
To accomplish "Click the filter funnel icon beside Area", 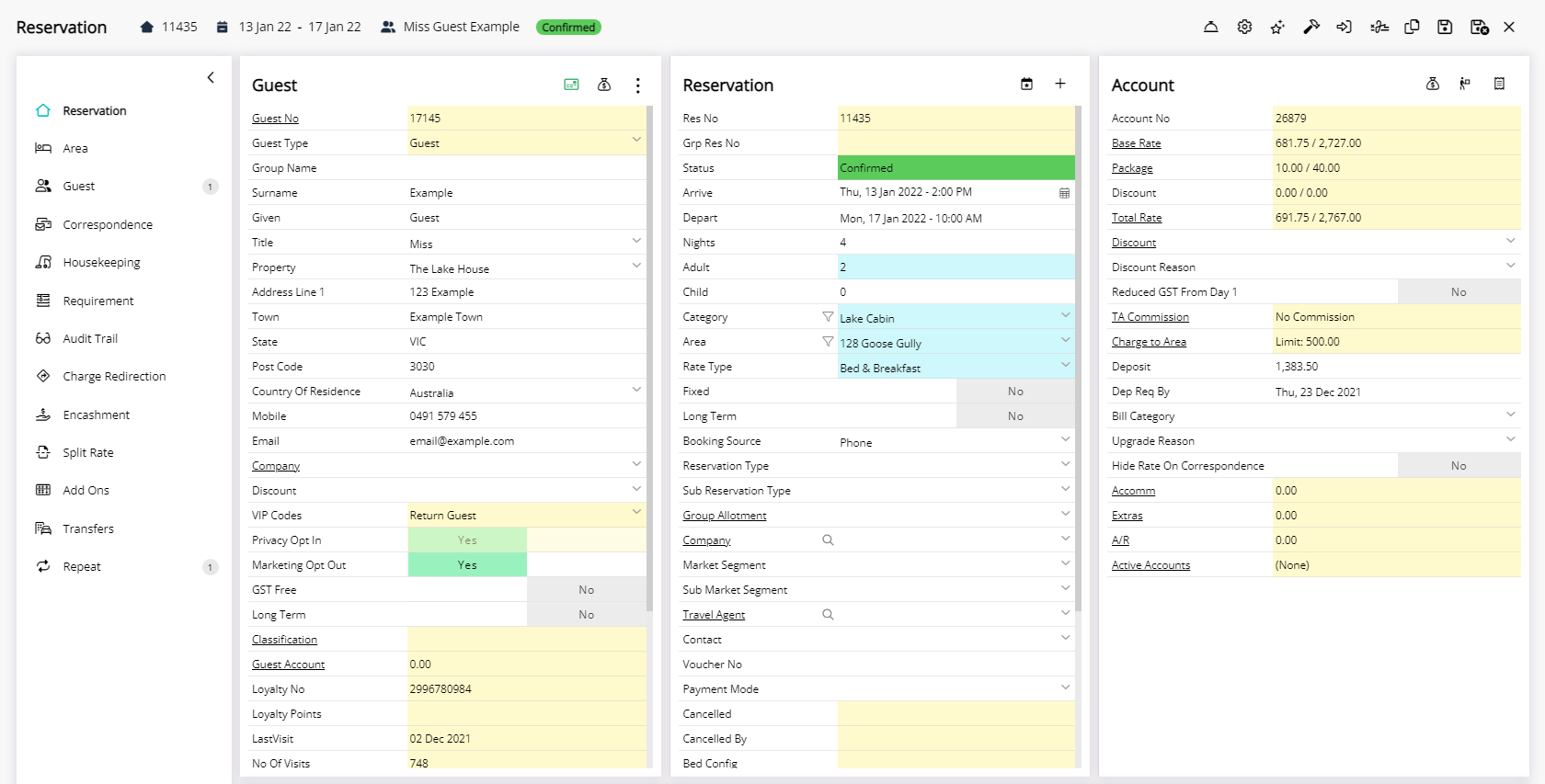I will tap(828, 341).
